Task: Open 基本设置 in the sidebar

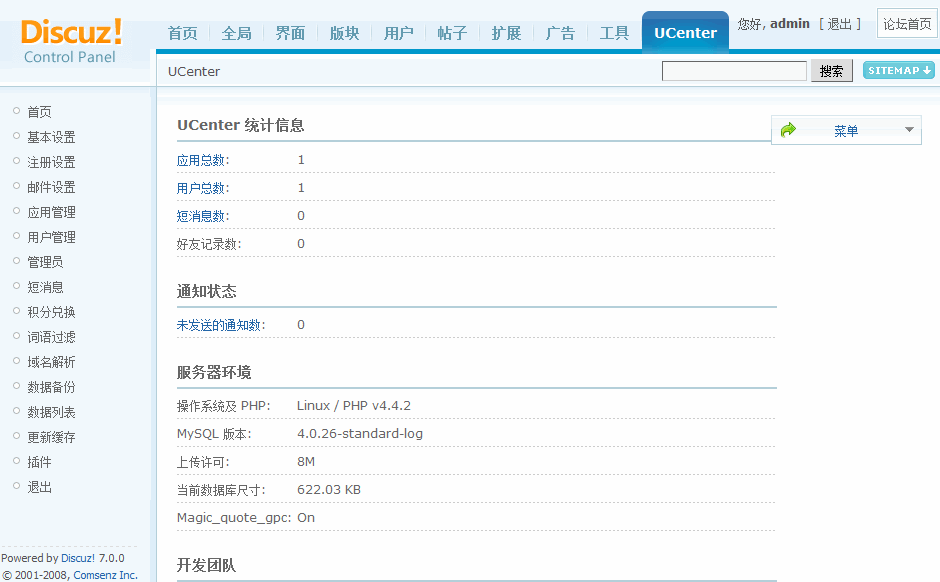Action: pos(51,137)
